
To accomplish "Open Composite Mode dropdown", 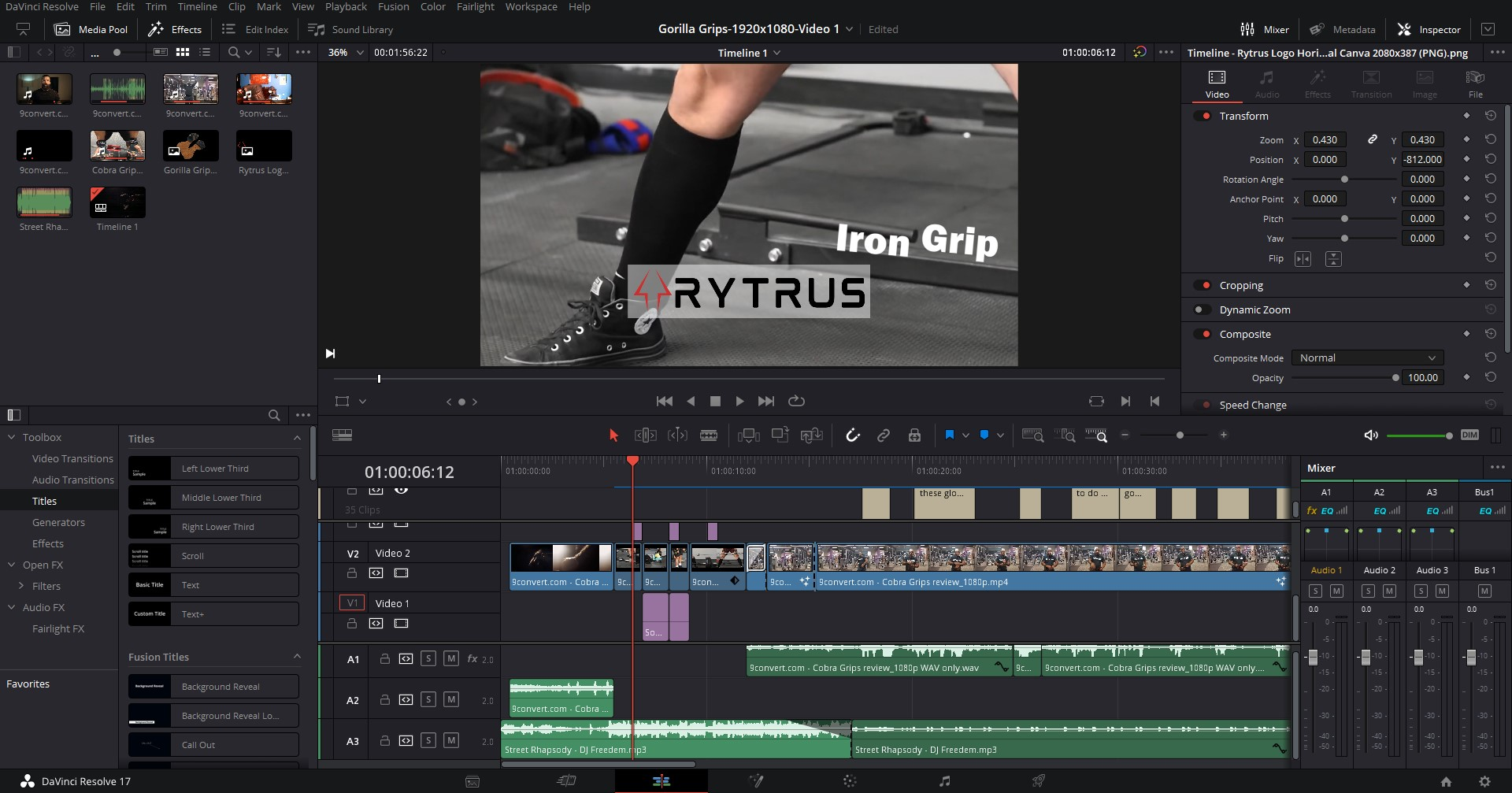I will coord(1367,358).
